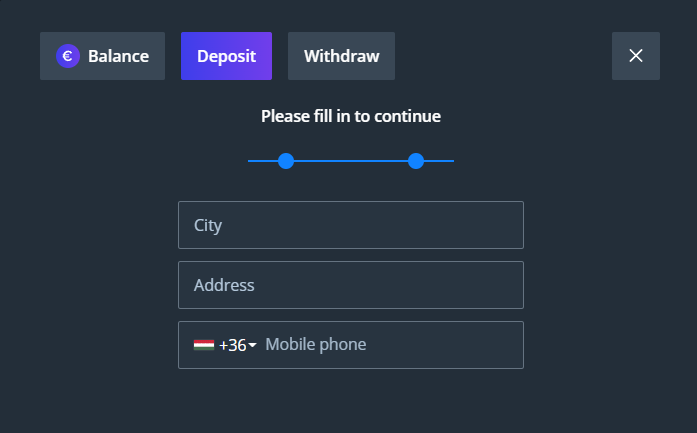
Task: Click the 'Mobile phone' placeholder text
Action: [315, 345]
